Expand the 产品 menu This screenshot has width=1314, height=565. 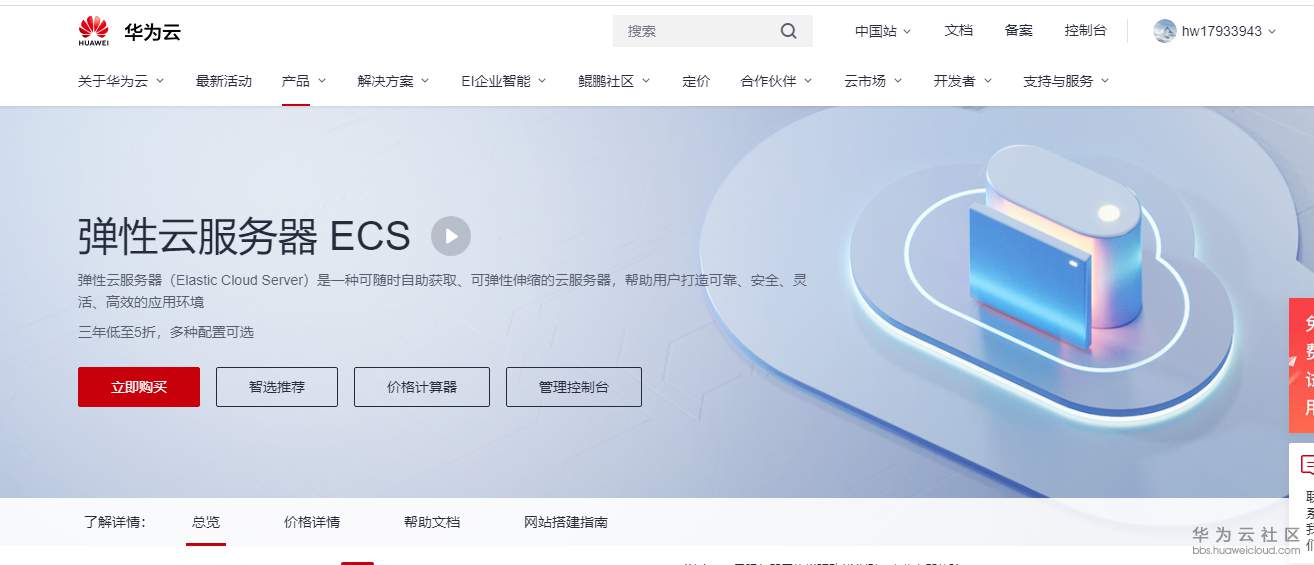(x=302, y=81)
